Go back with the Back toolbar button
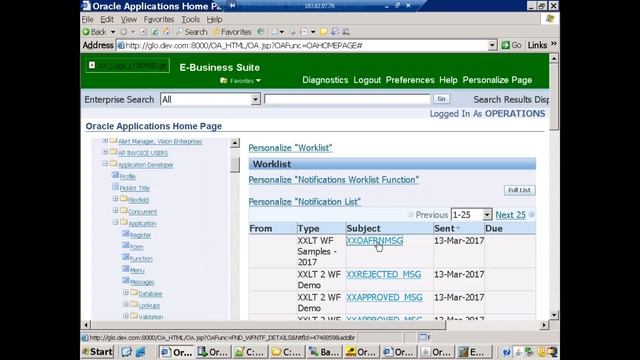640x360 pixels. [94, 32]
